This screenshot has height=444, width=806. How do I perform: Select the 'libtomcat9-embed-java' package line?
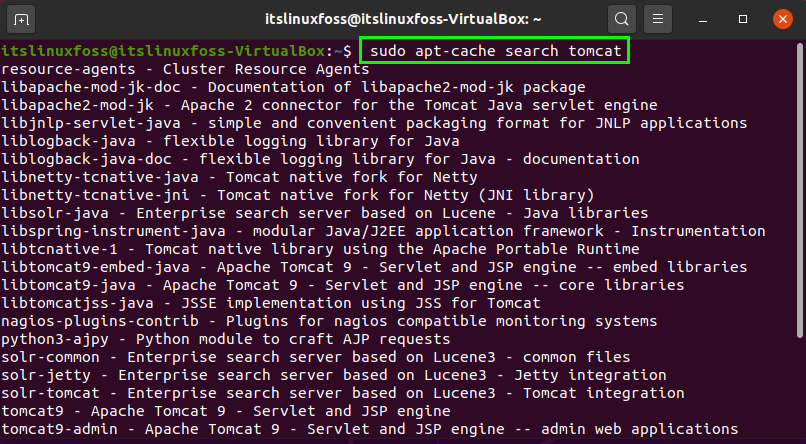pos(374,267)
